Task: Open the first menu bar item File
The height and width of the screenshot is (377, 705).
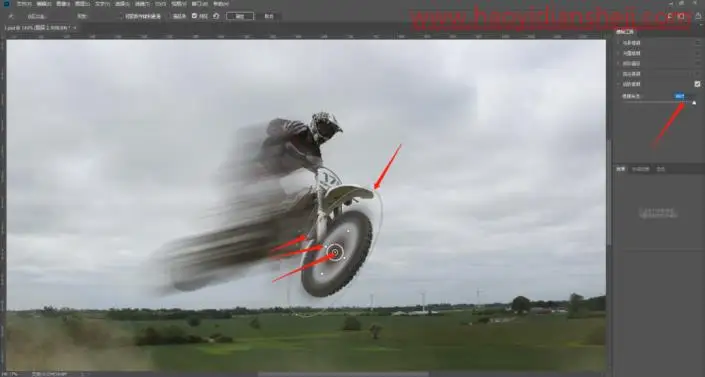Action: (x=24, y=4)
